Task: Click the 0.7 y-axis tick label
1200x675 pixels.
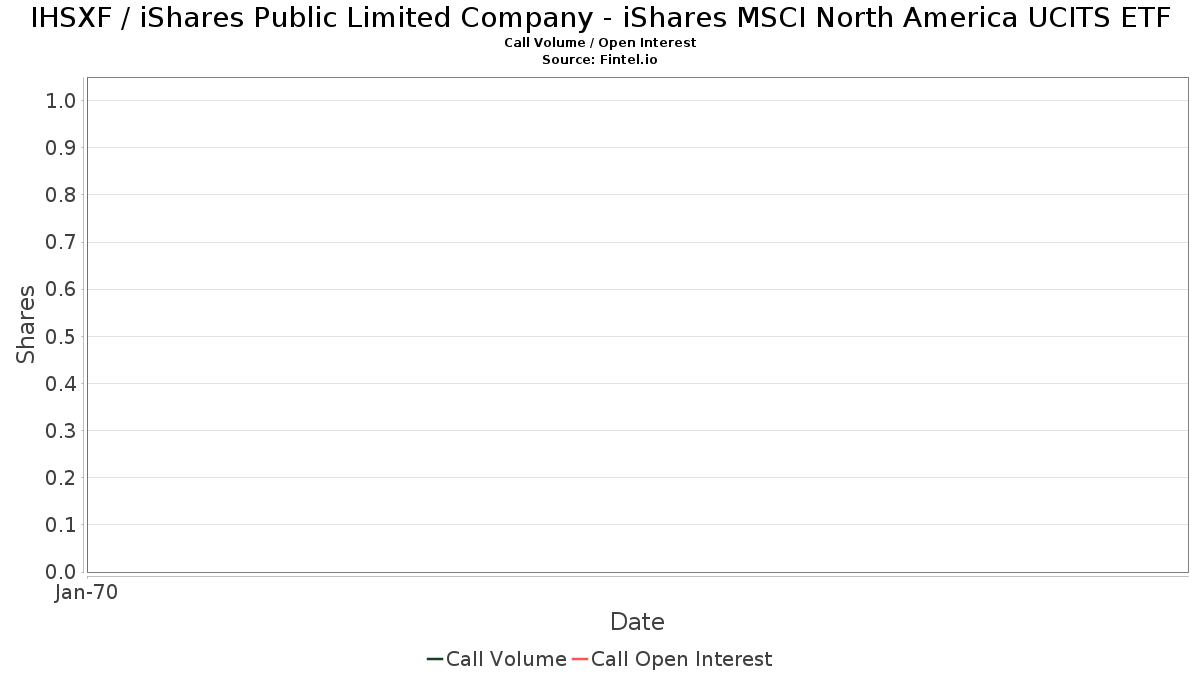Action: (60, 242)
